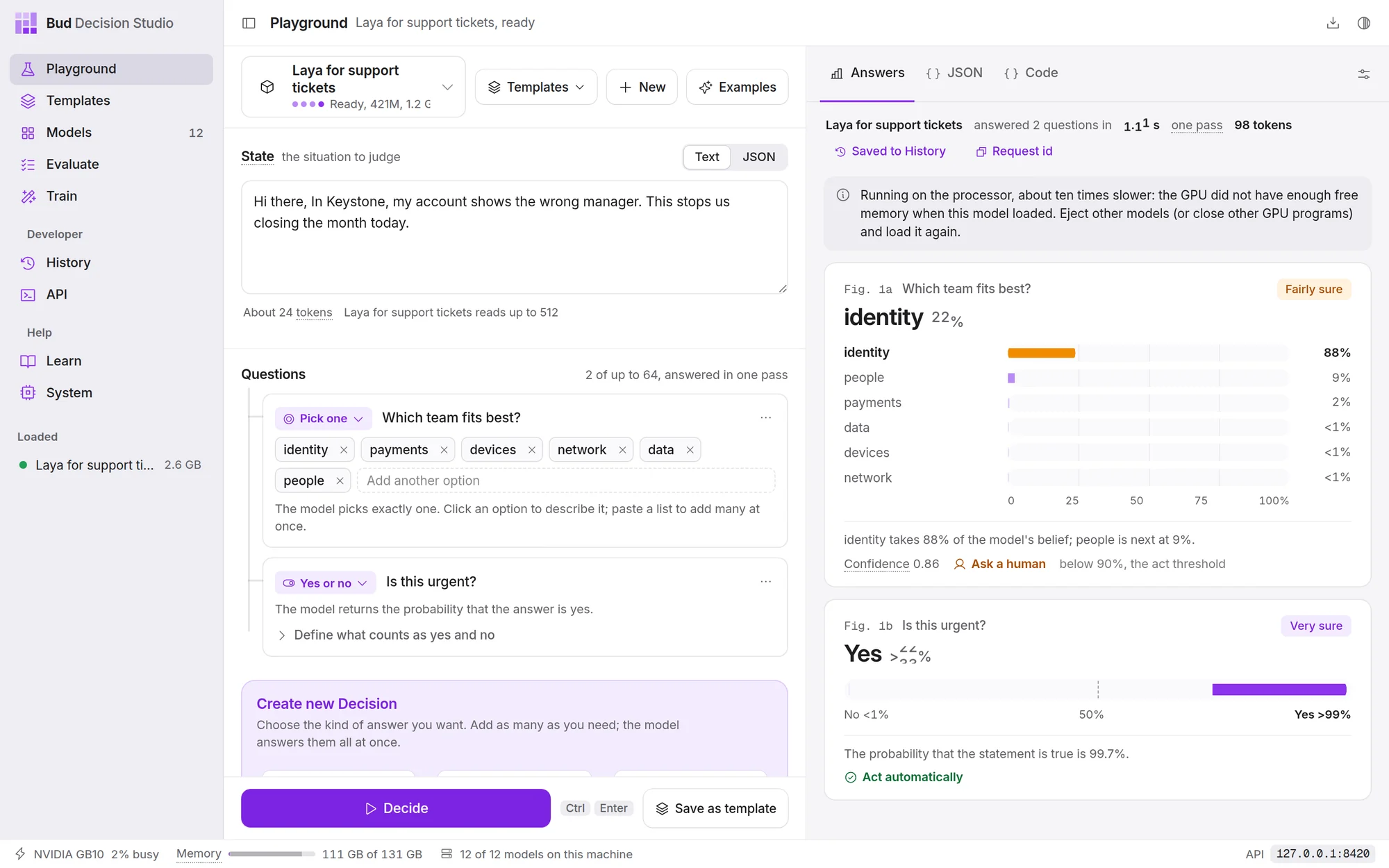Go to Models in the sidebar

[111, 133]
